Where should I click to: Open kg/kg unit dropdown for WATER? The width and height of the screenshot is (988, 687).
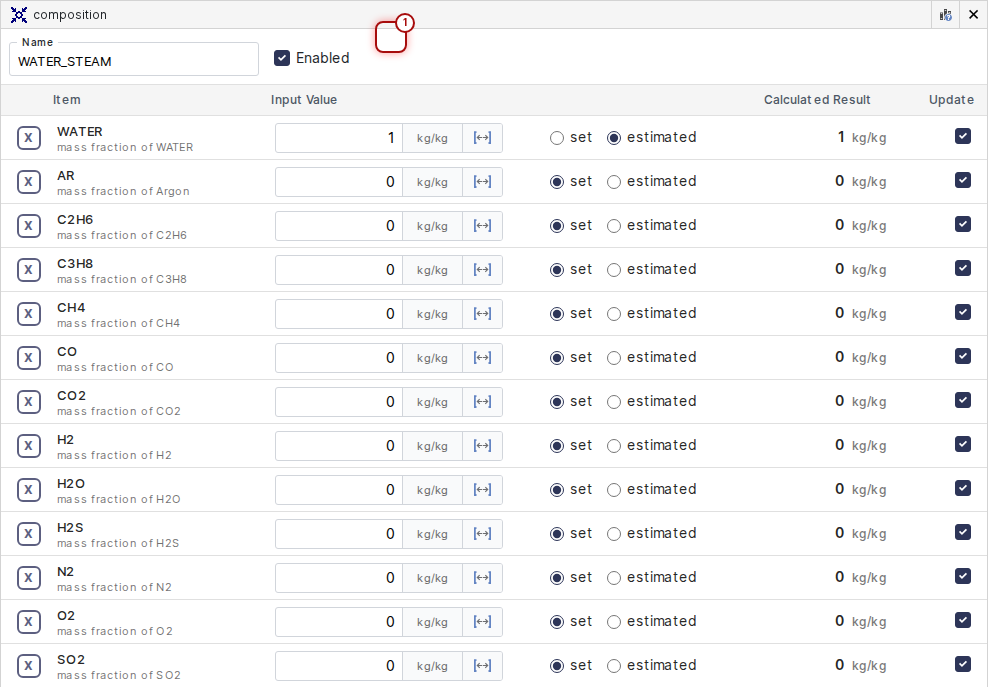point(432,138)
